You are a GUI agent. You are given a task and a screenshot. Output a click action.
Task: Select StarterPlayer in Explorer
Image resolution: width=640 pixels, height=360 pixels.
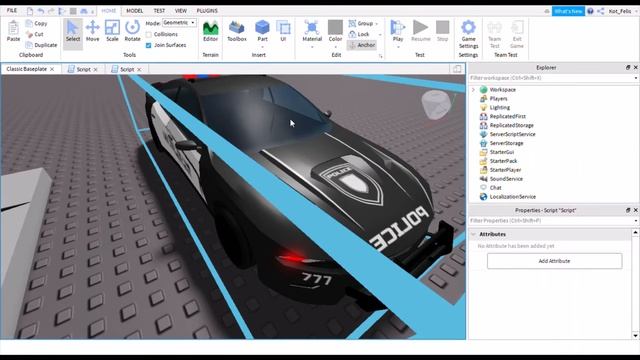(505, 170)
